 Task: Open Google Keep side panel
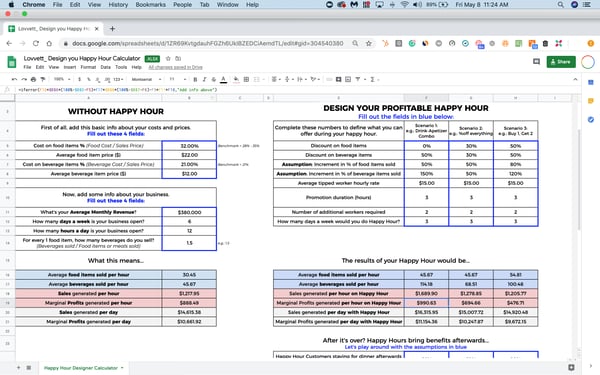click(x=590, y=101)
